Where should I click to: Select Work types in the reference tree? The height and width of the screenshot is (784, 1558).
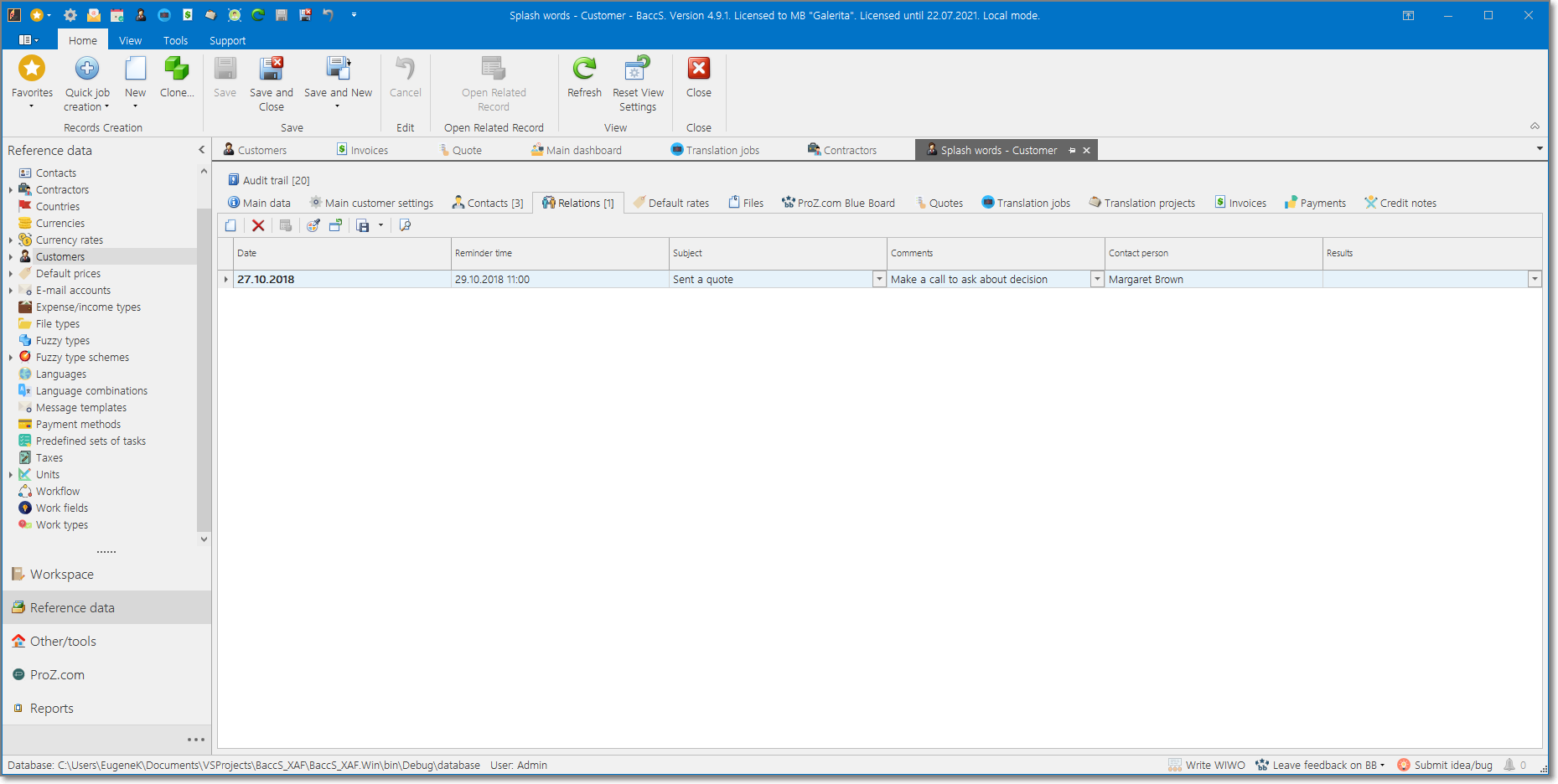pos(62,525)
